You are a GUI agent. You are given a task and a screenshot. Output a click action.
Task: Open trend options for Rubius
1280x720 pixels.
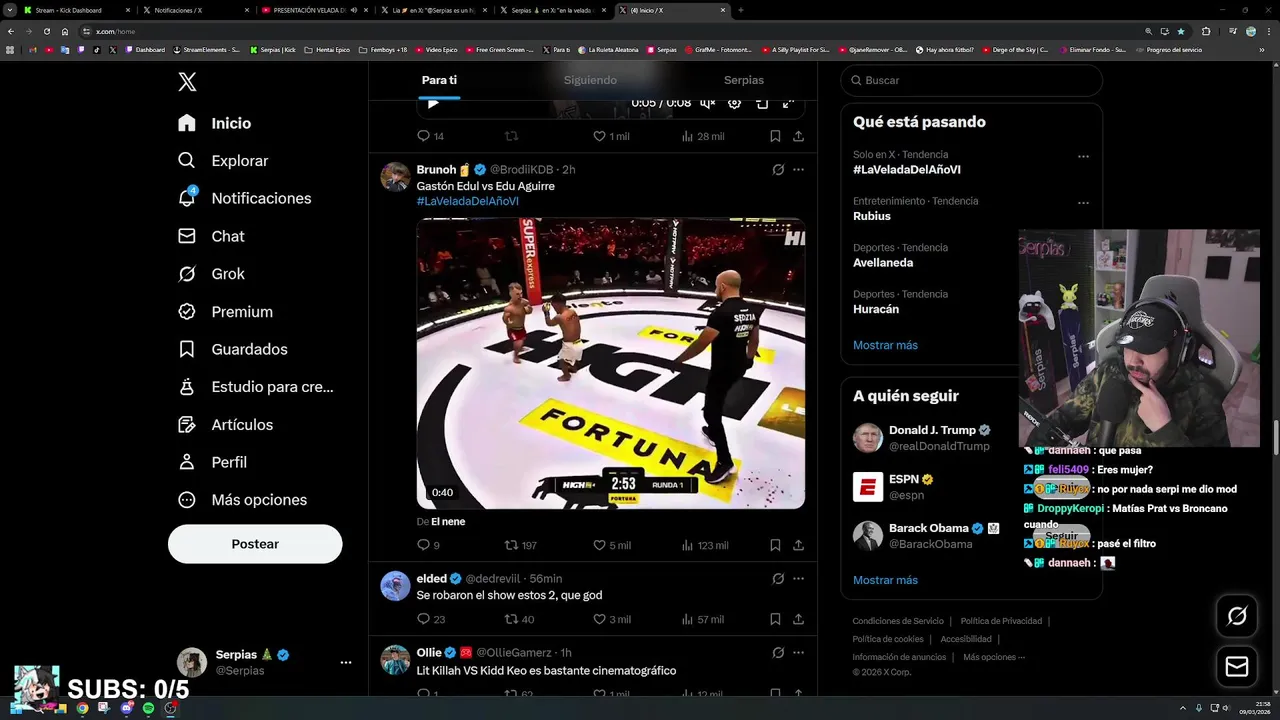pyautogui.click(x=1083, y=203)
